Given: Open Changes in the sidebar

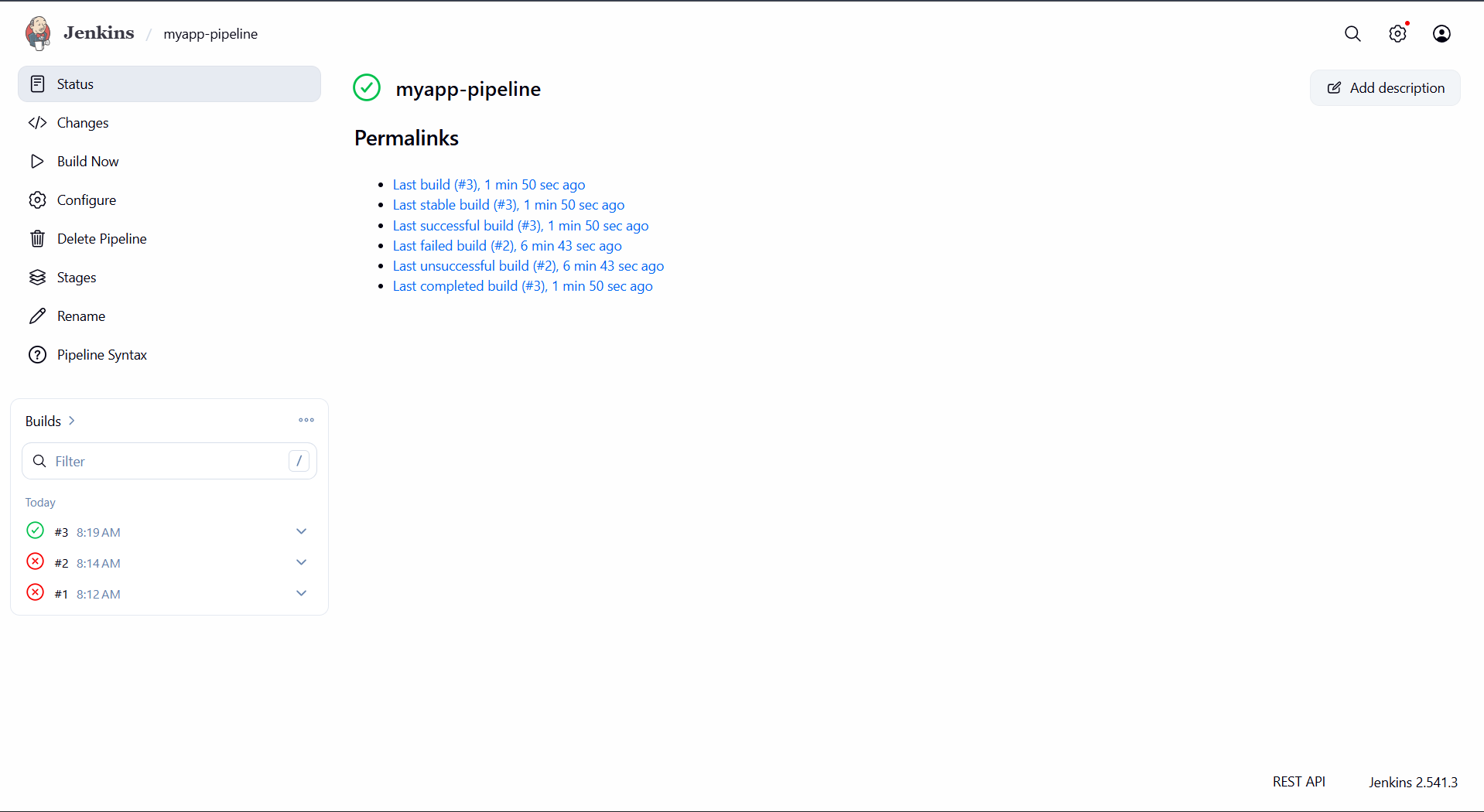Looking at the screenshot, I should click(x=169, y=123).
